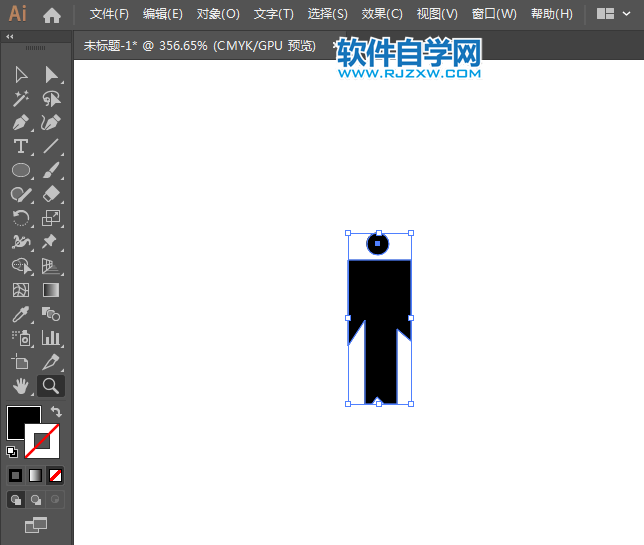Select the Direct Selection tool
Screen dimensions: 644x545
tap(51, 75)
